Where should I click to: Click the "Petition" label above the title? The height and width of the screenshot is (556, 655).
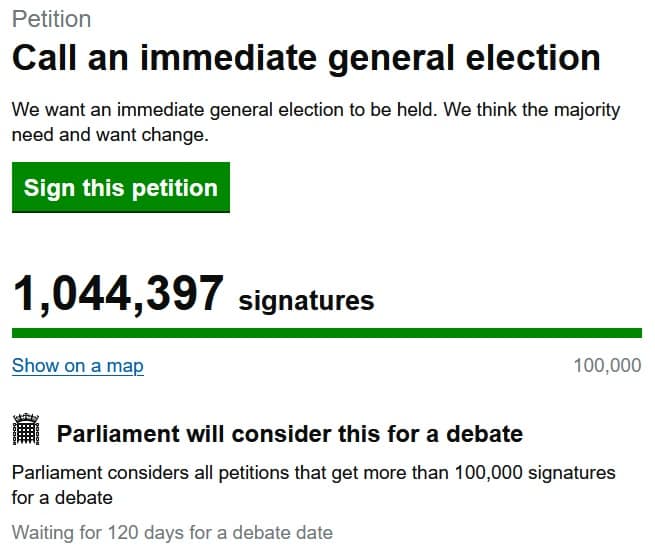click(51, 19)
